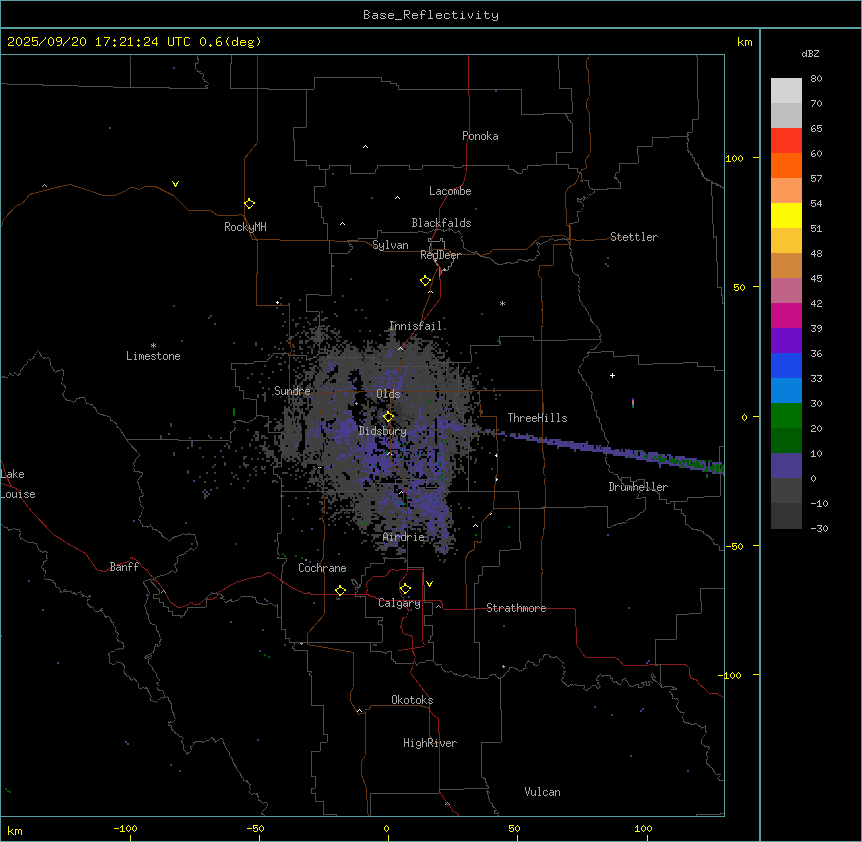Screen dimensions: 862x842
Task: Pick the red 60–65 dBZ legend swatch
Action: pos(786,140)
